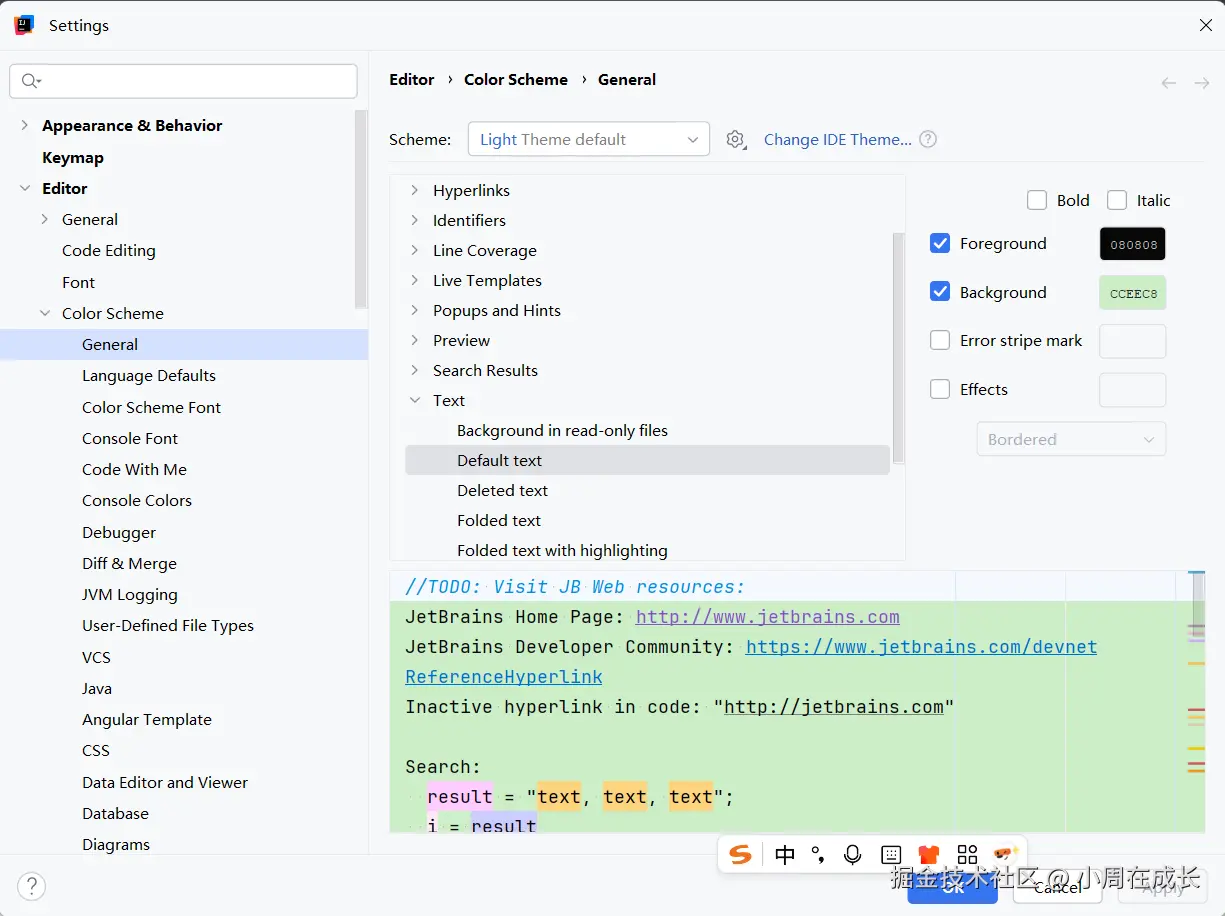Screen dimensions: 1225x916
Task: Expand Appearance & Behavior in the tree
Action: 25,125
